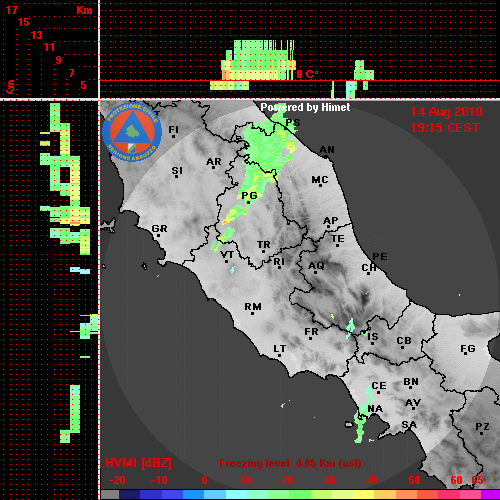Click the PS city label
Image resolution: width=500 pixels, height=500 pixels.
(x=293, y=123)
